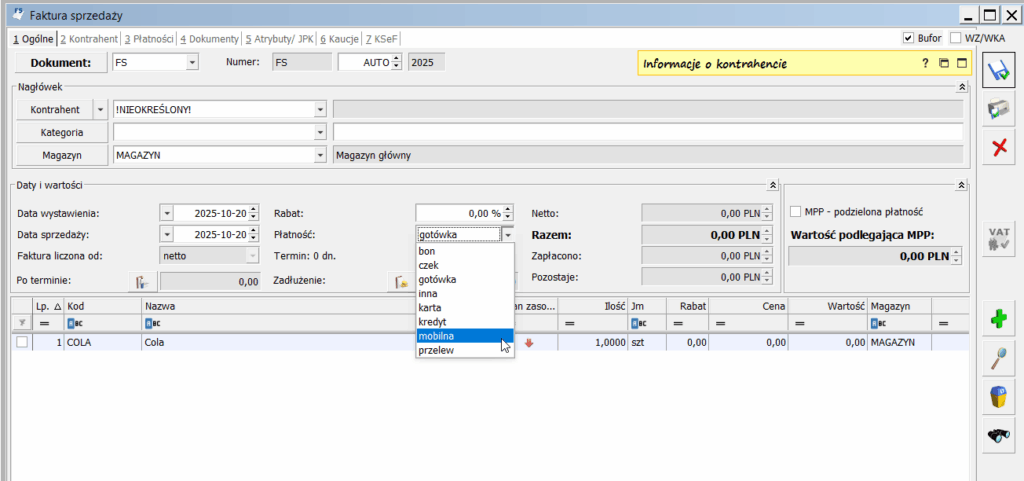Screen dimensions: 1024x481
Task: Save the invoice with the floppy disk icon
Action: [997, 72]
